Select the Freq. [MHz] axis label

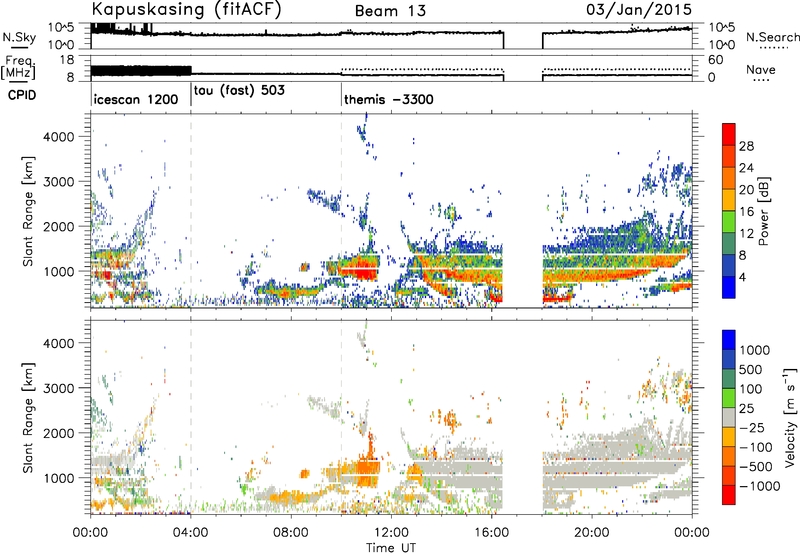point(19,67)
